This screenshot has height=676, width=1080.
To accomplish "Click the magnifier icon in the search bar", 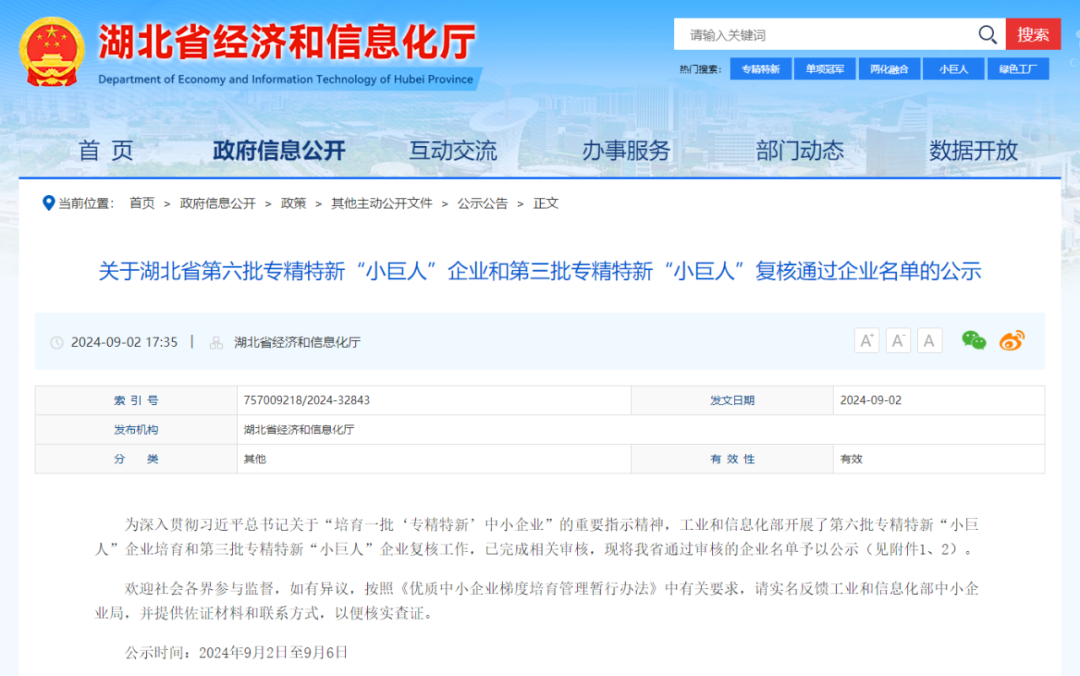I will [x=987, y=33].
